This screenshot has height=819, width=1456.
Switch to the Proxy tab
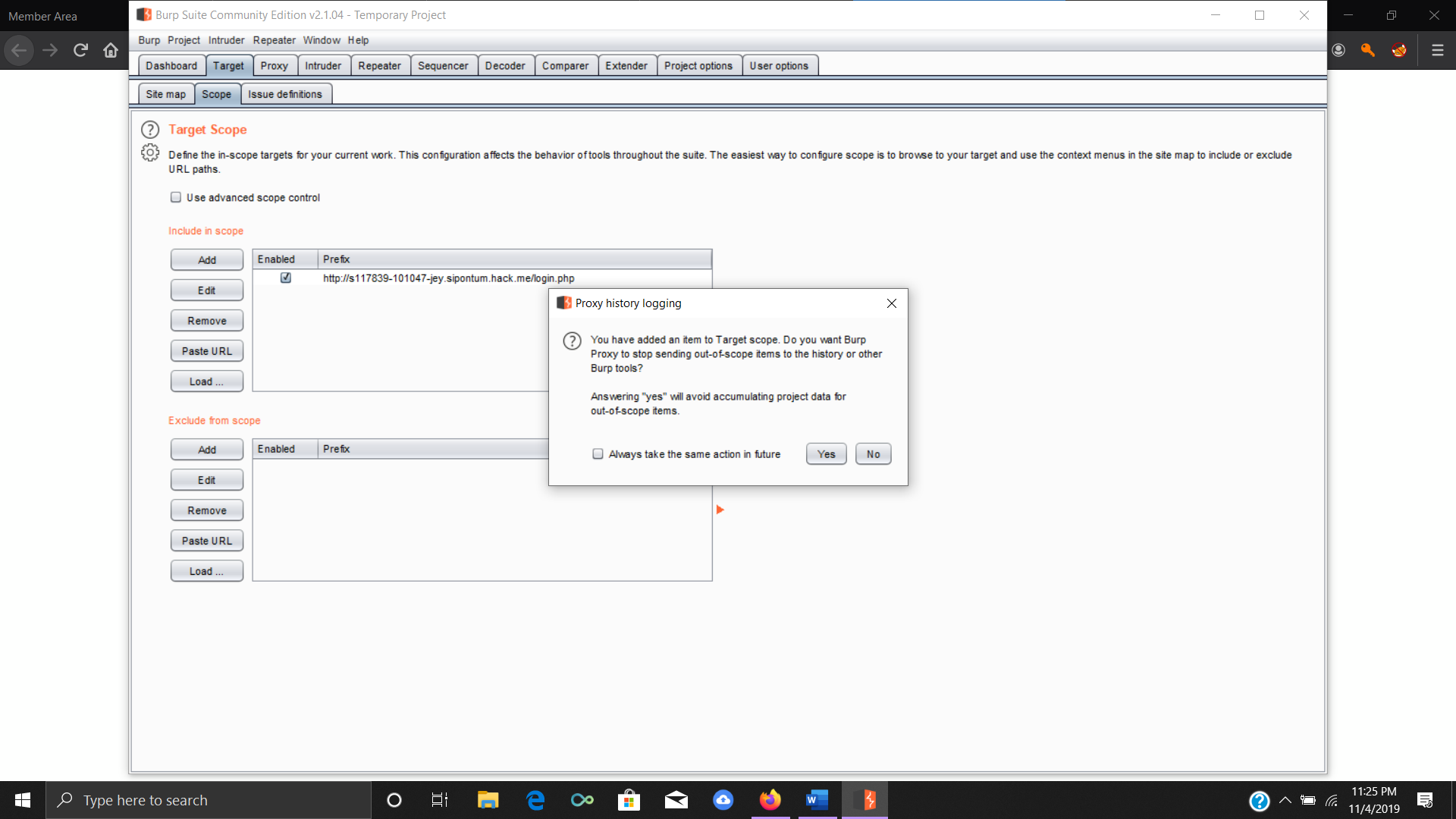275,65
